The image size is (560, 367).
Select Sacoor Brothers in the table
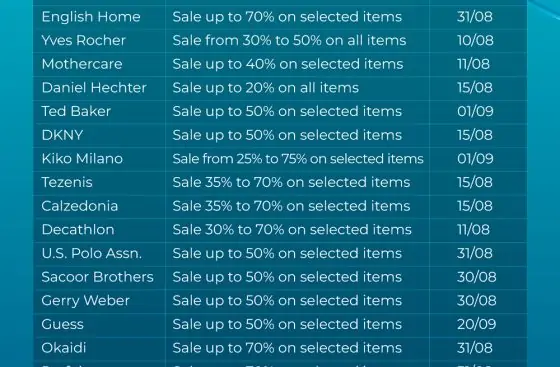[98, 277]
